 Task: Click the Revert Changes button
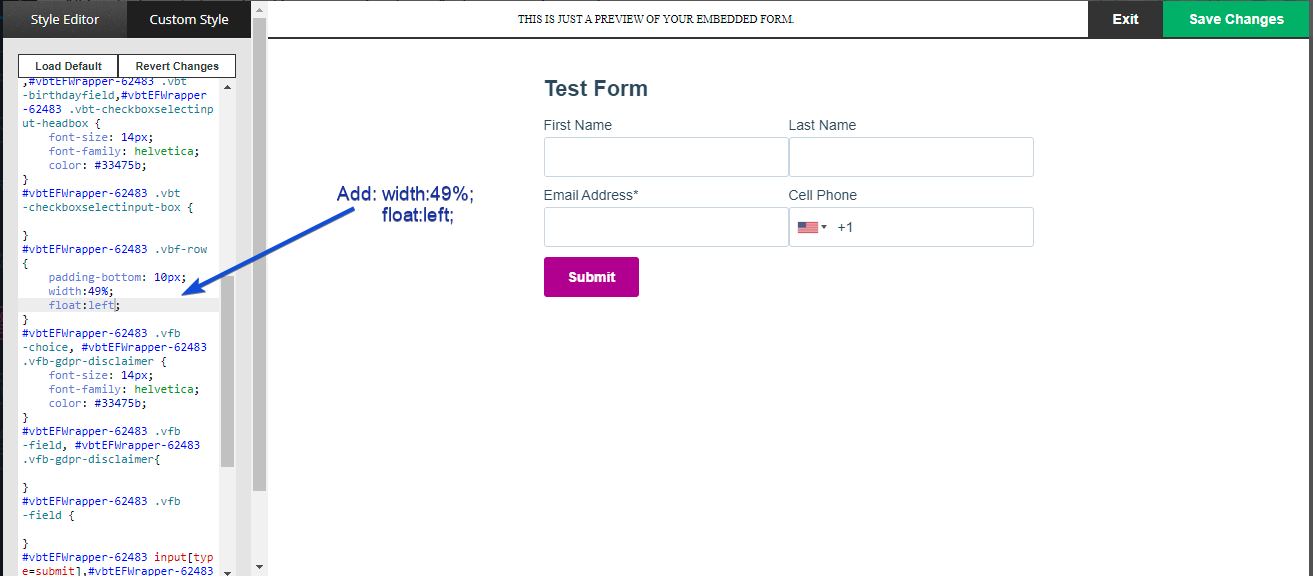(x=176, y=65)
